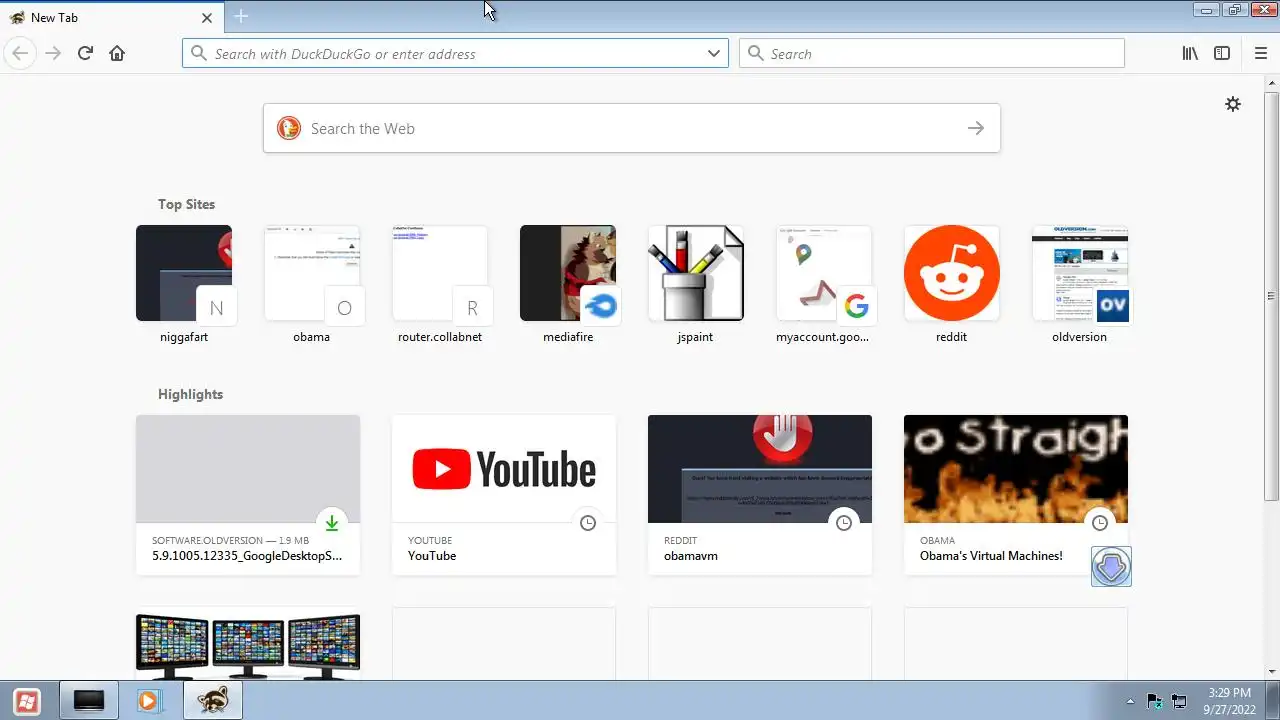This screenshot has height=720, width=1280.
Task: Click the Search the Web field
Action: click(x=631, y=128)
